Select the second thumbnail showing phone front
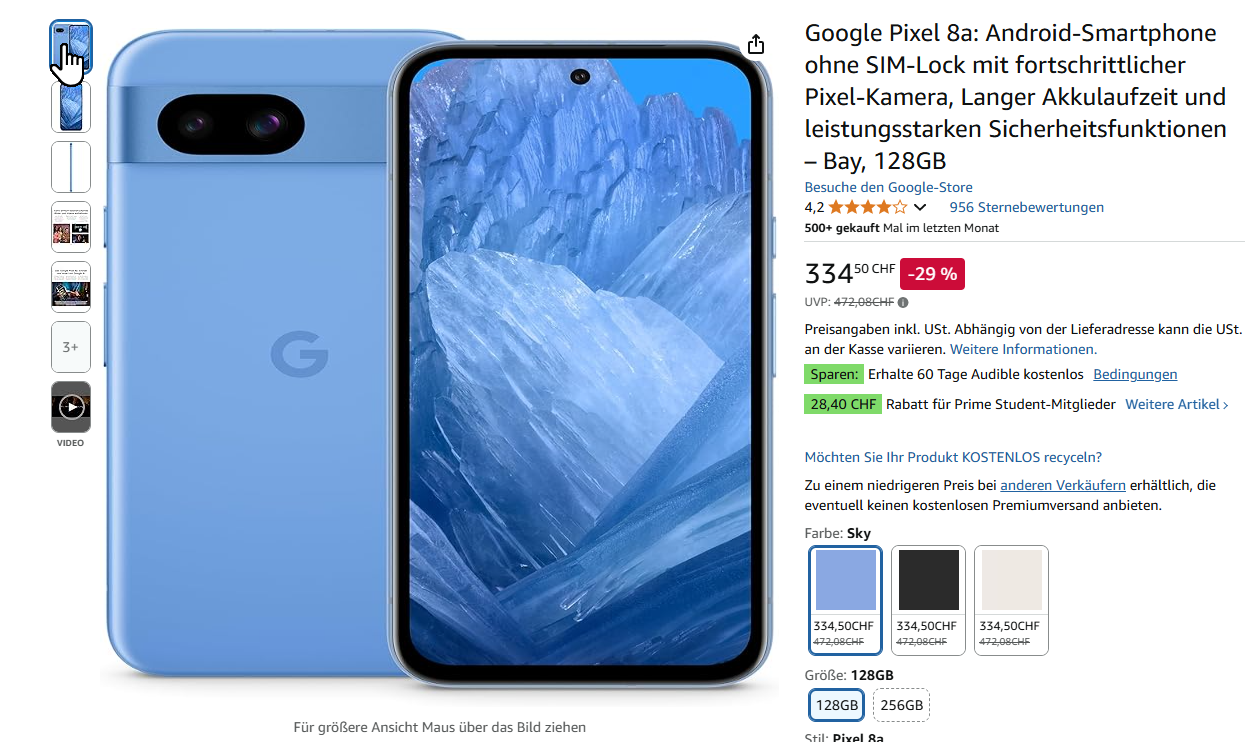This screenshot has width=1247, height=742. coord(71,107)
